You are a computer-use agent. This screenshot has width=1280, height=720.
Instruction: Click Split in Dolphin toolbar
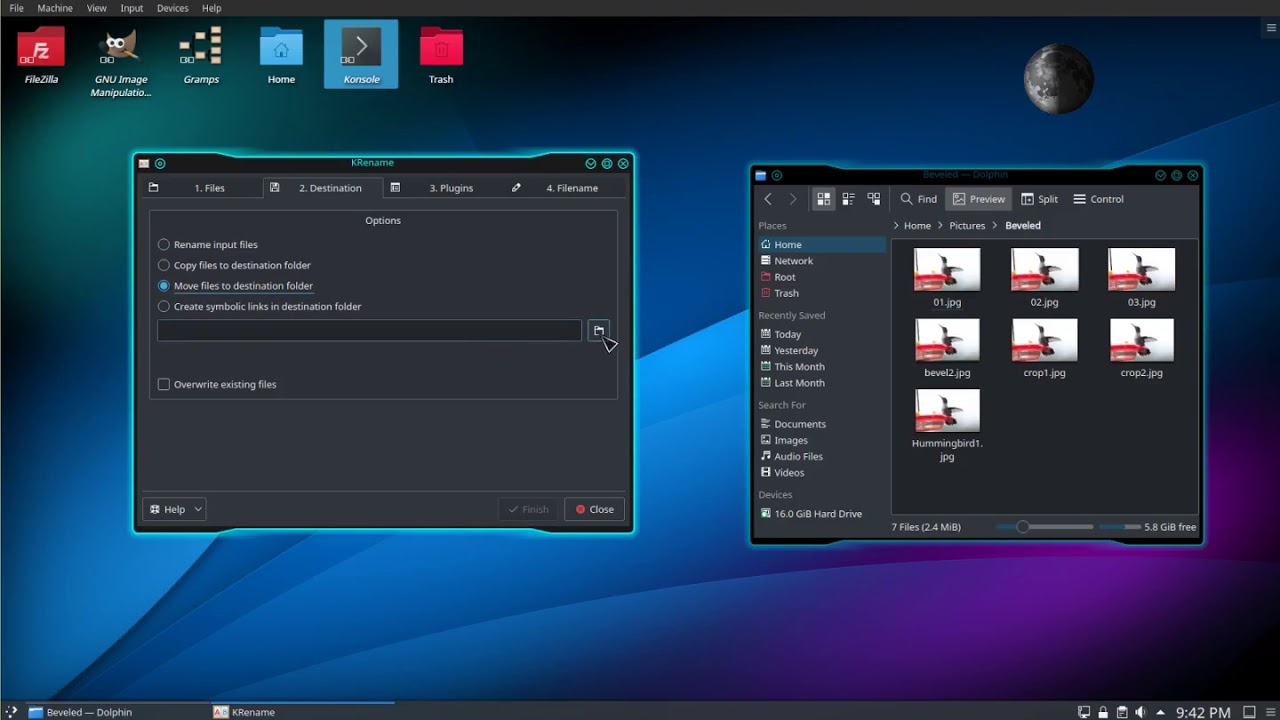pos(1039,199)
